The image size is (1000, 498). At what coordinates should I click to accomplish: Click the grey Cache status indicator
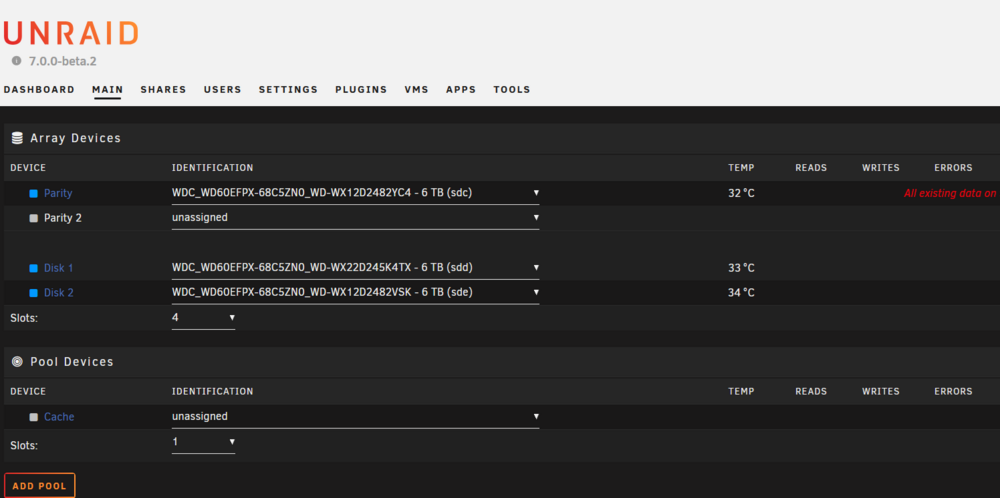tap(34, 417)
